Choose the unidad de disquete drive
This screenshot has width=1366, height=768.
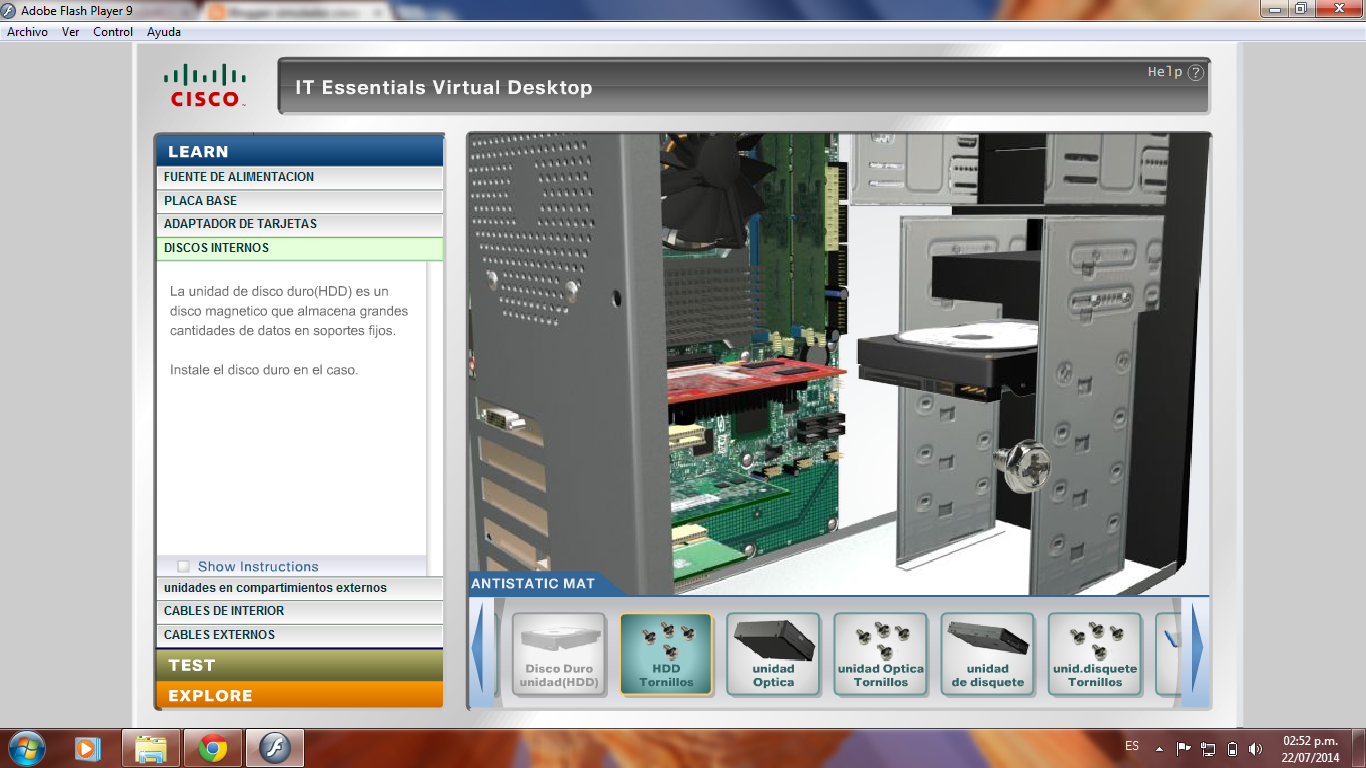tap(988, 655)
